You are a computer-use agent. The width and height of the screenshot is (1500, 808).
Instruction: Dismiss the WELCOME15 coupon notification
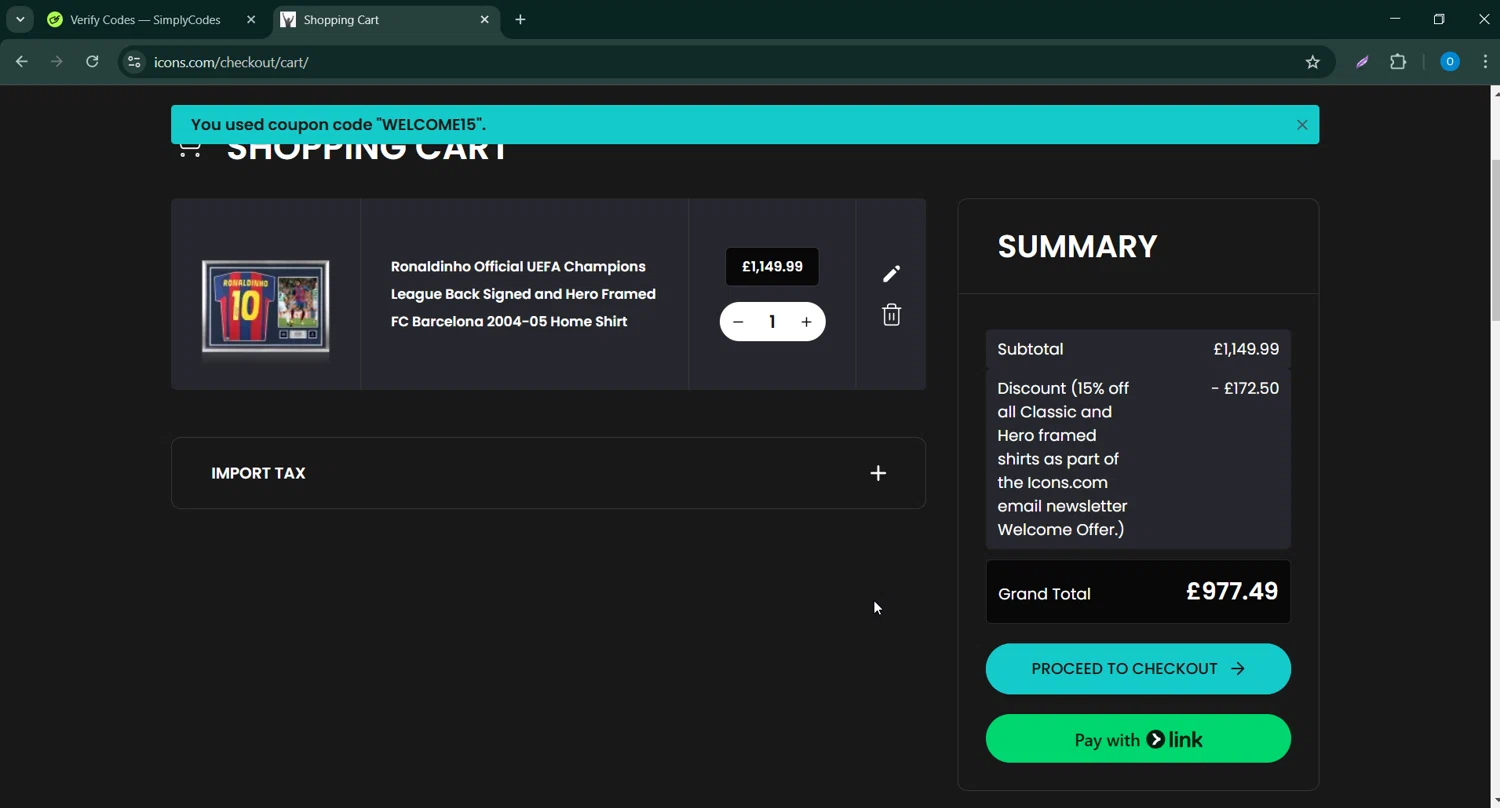click(x=1302, y=125)
